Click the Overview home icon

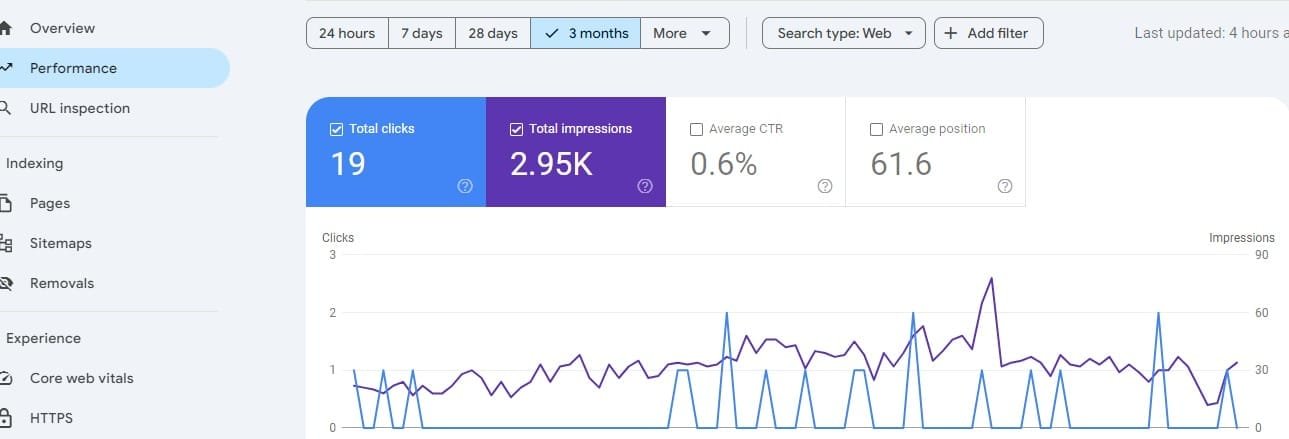[5, 28]
